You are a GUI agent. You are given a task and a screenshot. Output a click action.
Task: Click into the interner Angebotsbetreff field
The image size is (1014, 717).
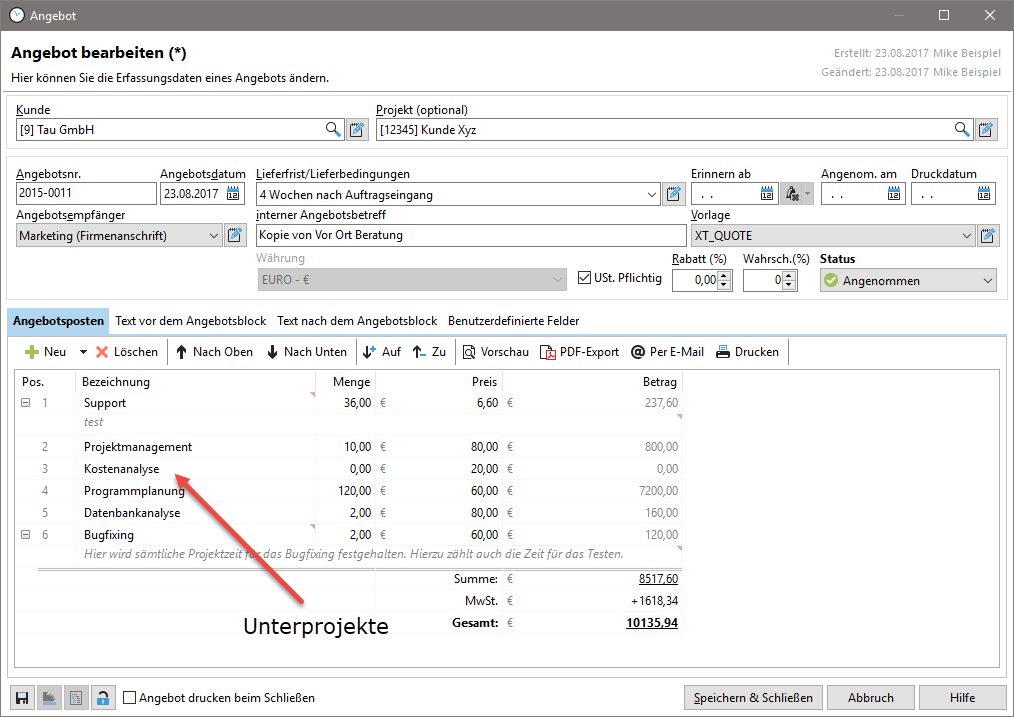click(x=470, y=236)
